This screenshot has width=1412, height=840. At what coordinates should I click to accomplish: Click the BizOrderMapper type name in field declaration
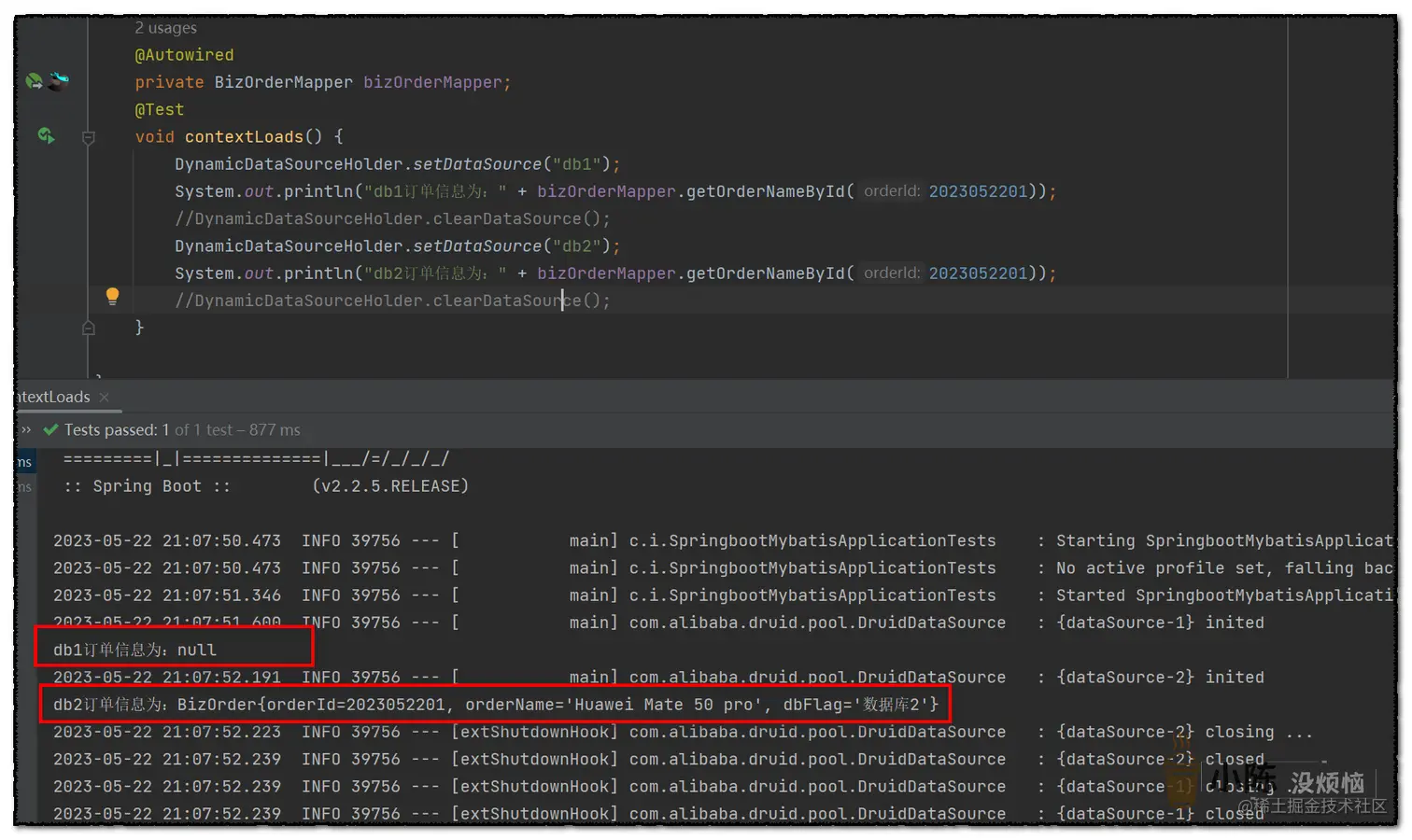point(283,82)
